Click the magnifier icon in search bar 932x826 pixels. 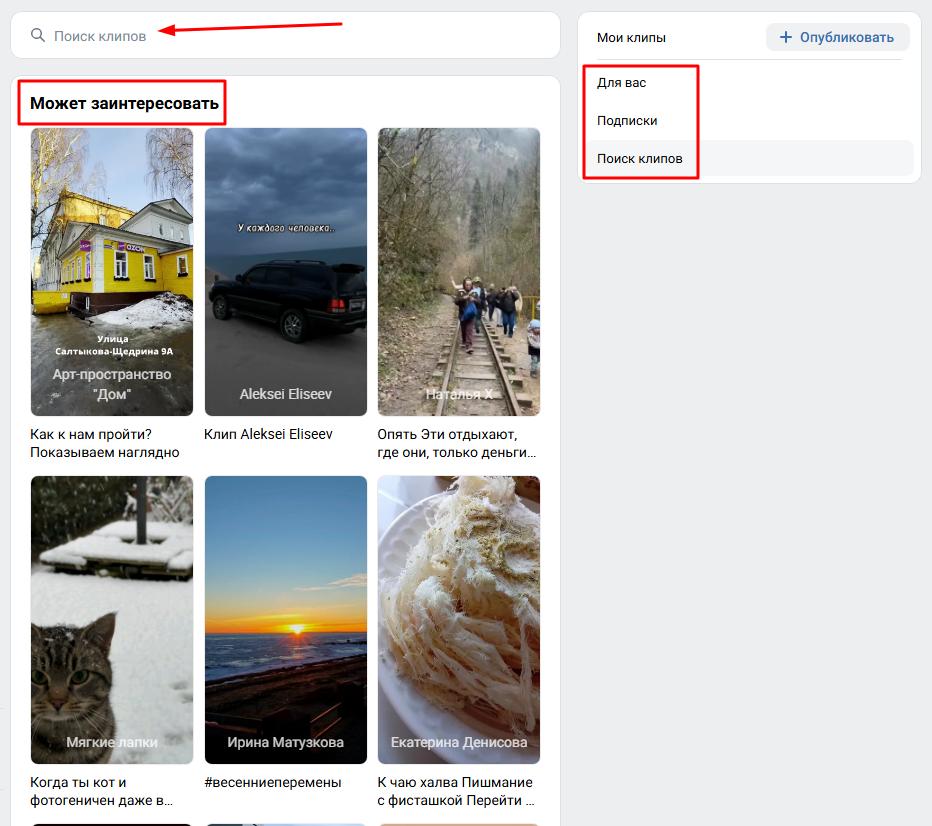pos(38,36)
